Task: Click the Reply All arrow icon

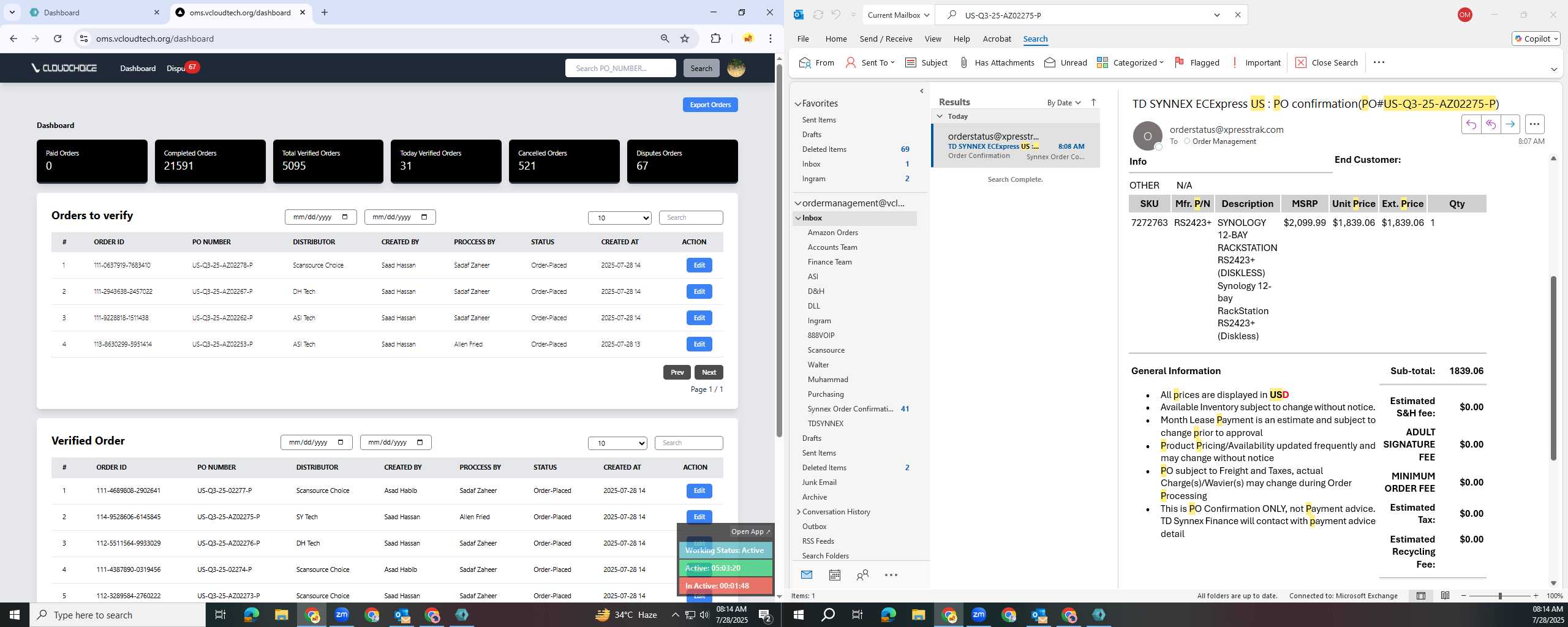Action: coord(1490,124)
